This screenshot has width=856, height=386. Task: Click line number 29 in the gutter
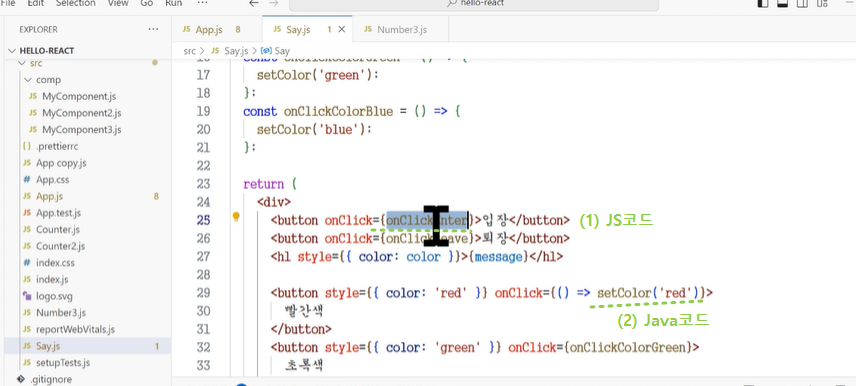point(203,293)
